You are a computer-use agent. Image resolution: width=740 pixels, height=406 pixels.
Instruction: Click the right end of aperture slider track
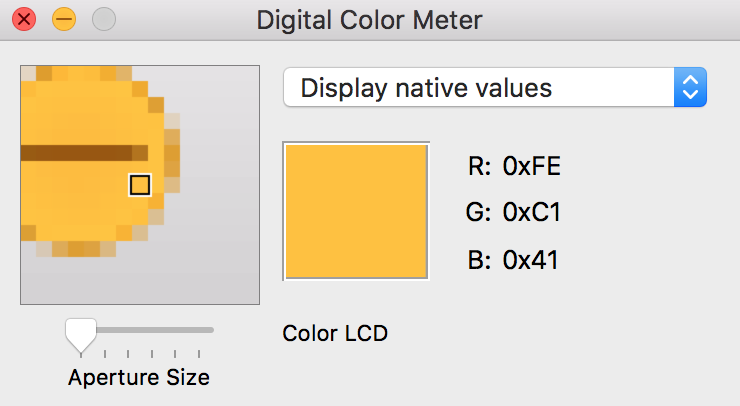pyautogui.click(x=211, y=329)
